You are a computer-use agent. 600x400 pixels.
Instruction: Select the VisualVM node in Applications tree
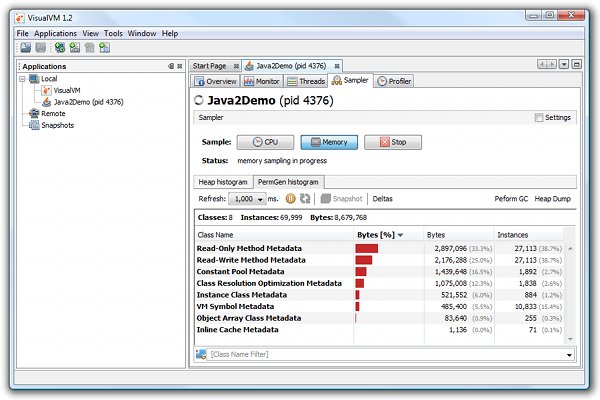68,90
